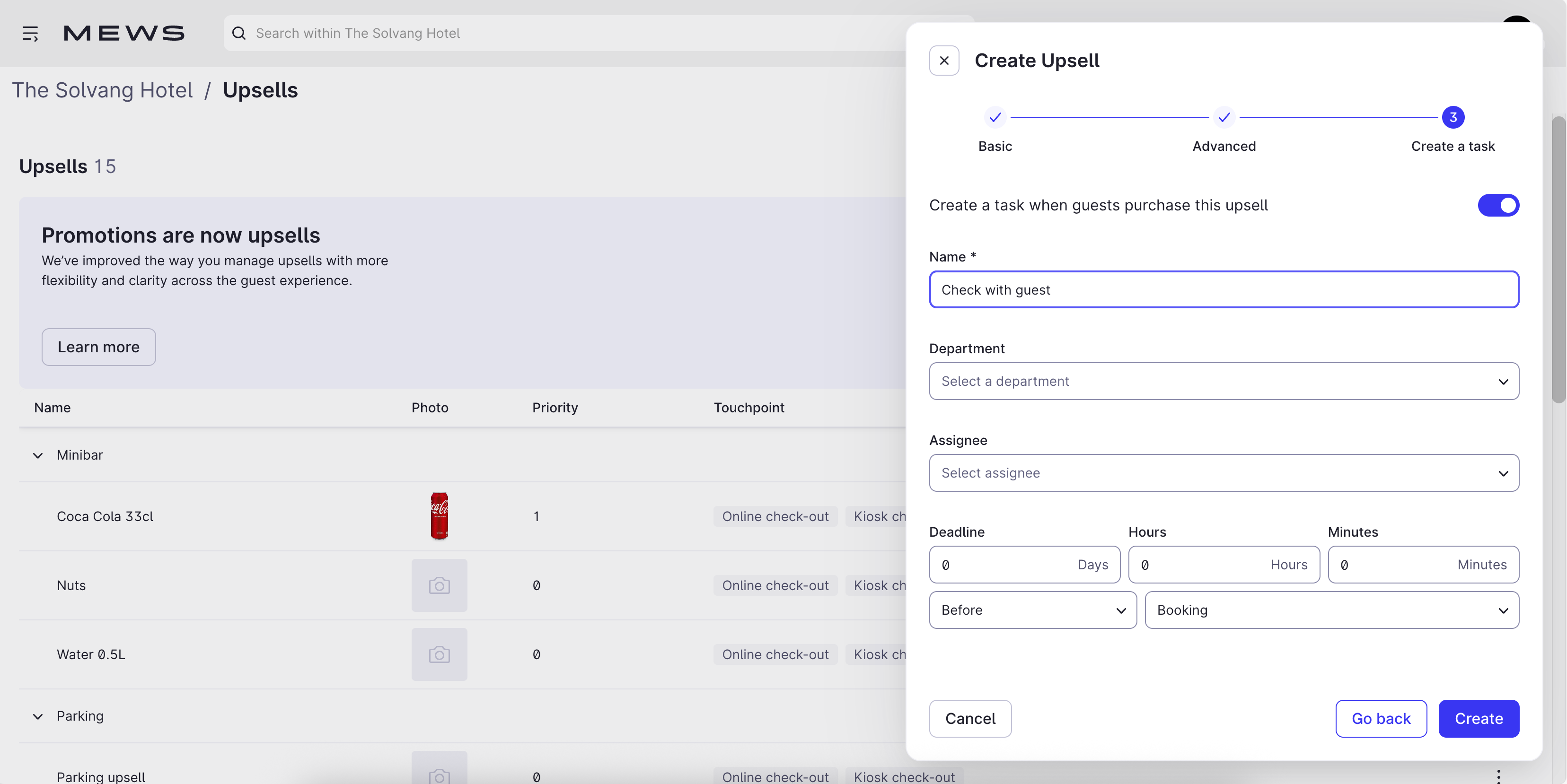Select the Nuts row name
1567x784 pixels.
71,585
